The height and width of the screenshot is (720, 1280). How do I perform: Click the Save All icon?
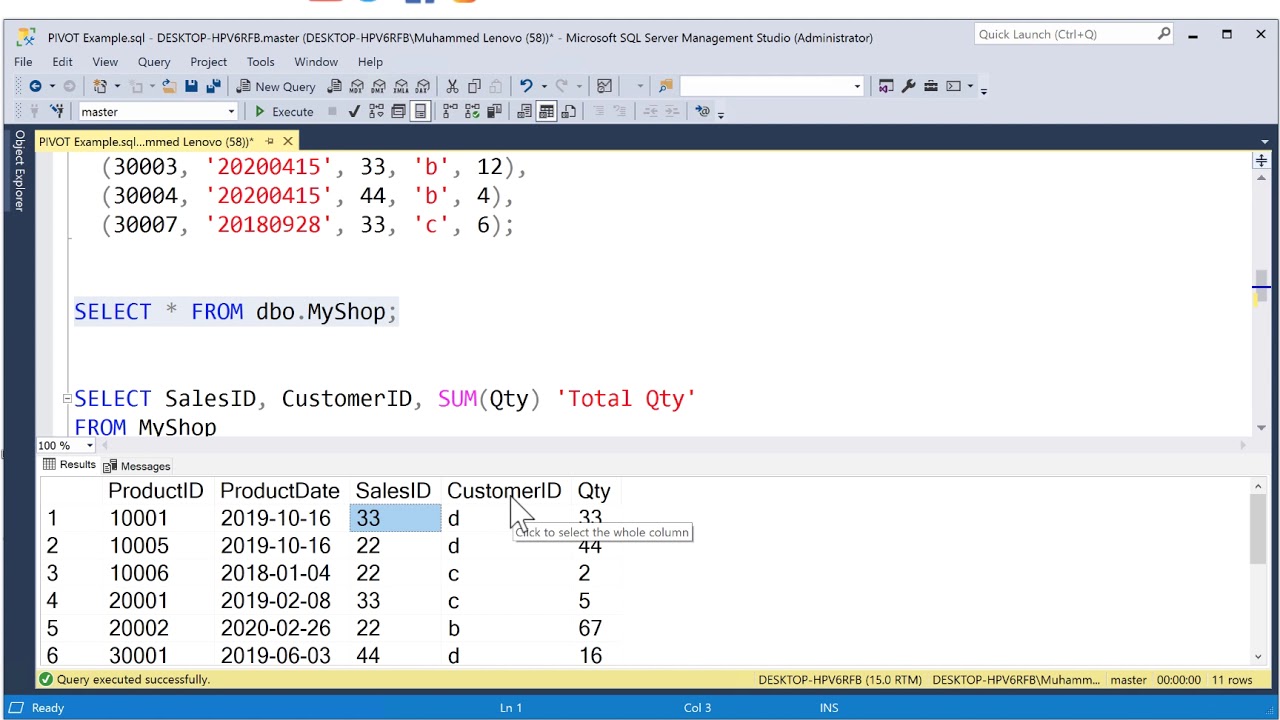coord(213,86)
